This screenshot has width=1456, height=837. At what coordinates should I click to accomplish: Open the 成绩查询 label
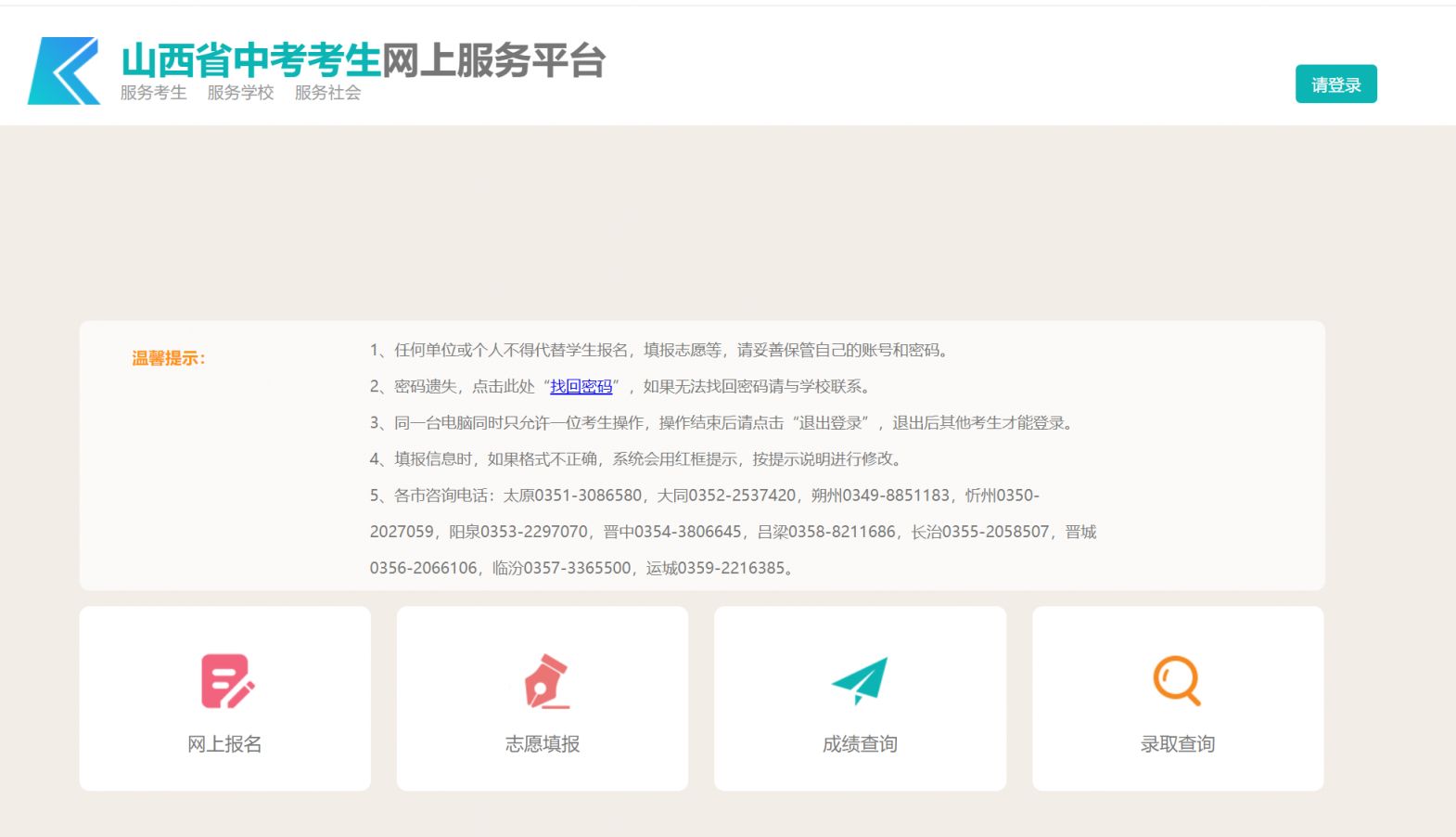(860, 744)
